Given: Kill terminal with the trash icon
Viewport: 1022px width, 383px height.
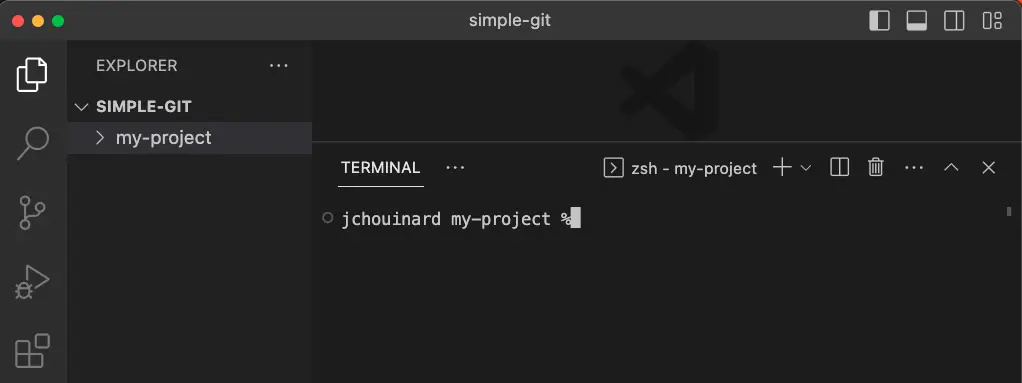Looking at the screenshot, I should click(875, 167).
